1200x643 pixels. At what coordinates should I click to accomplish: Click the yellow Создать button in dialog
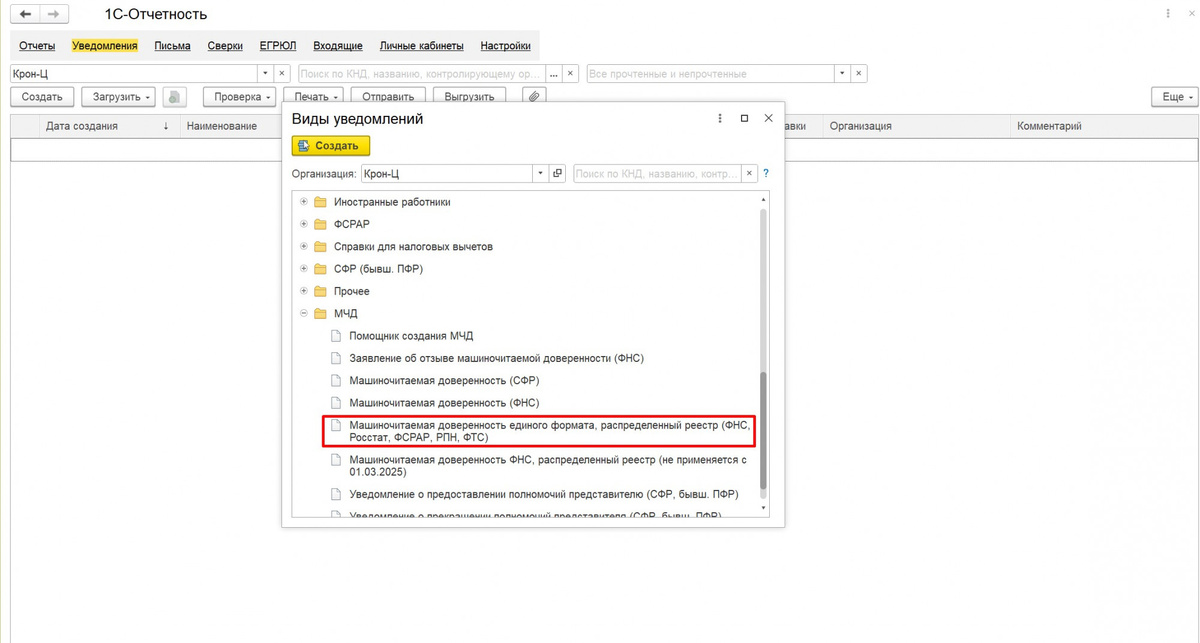331,145
